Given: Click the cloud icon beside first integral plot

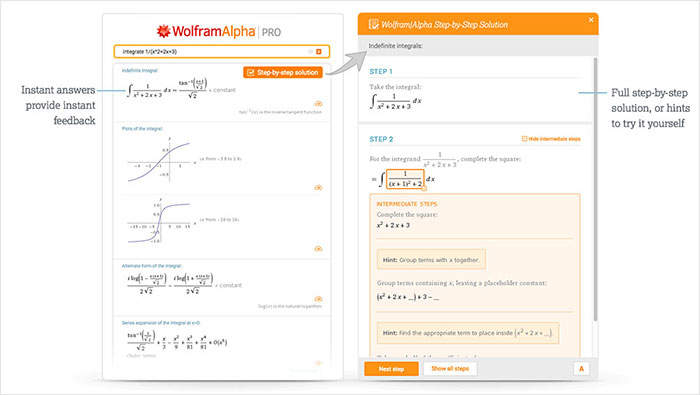Looking at the screenshot, I should (x=318, y=187).
